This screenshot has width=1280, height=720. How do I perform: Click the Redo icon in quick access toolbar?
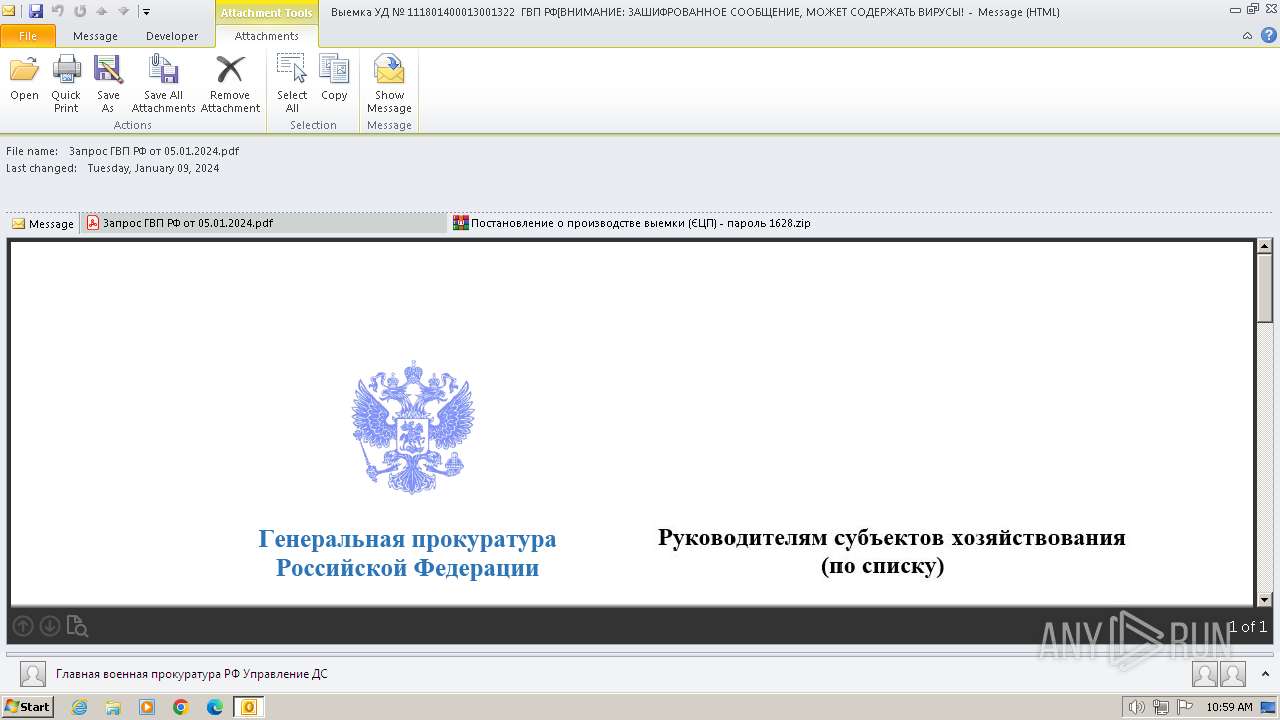[80, 11]
